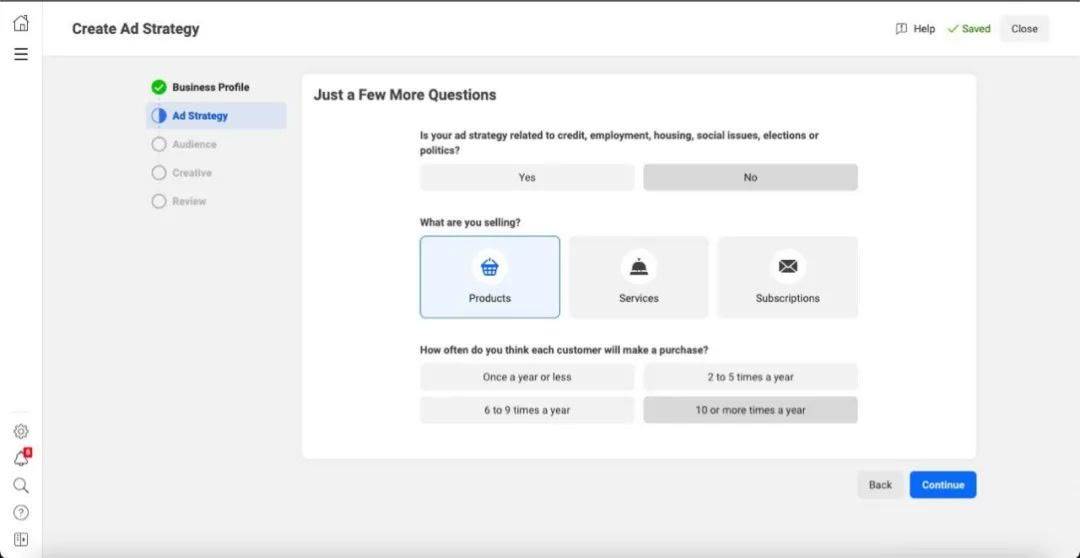
Task: Select Yes for special ad category
Action: tap(527, 178)
